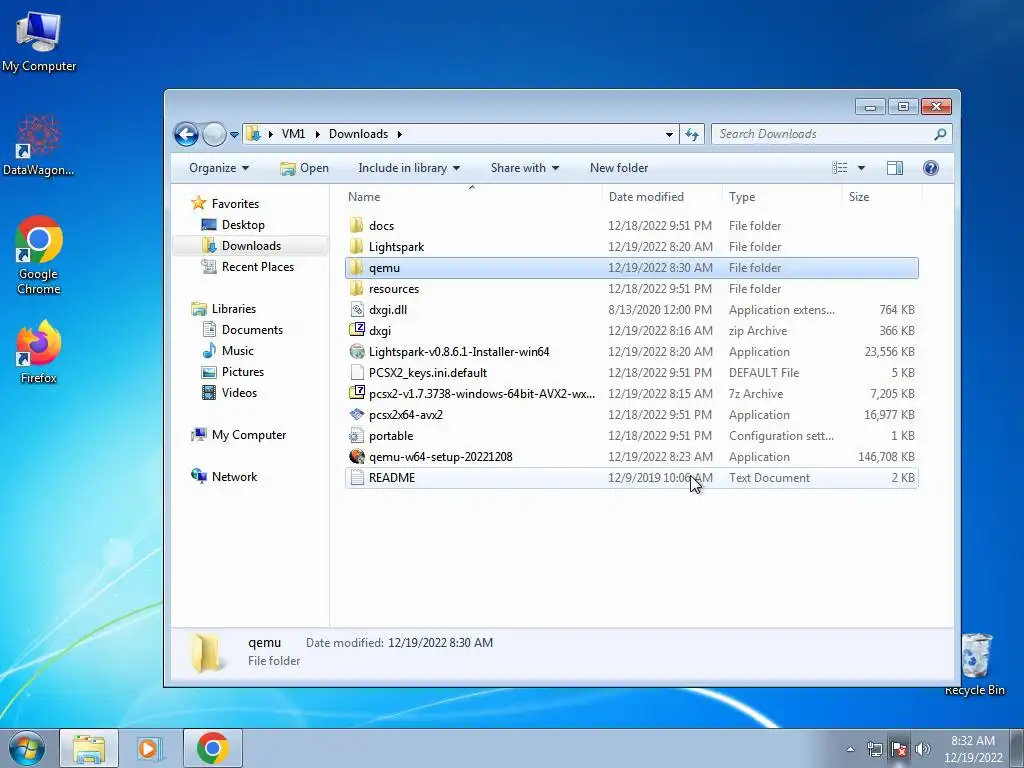Screen dimensions: 1024x768
Task: Select the resources folder icon
Action: pos(357,288)
